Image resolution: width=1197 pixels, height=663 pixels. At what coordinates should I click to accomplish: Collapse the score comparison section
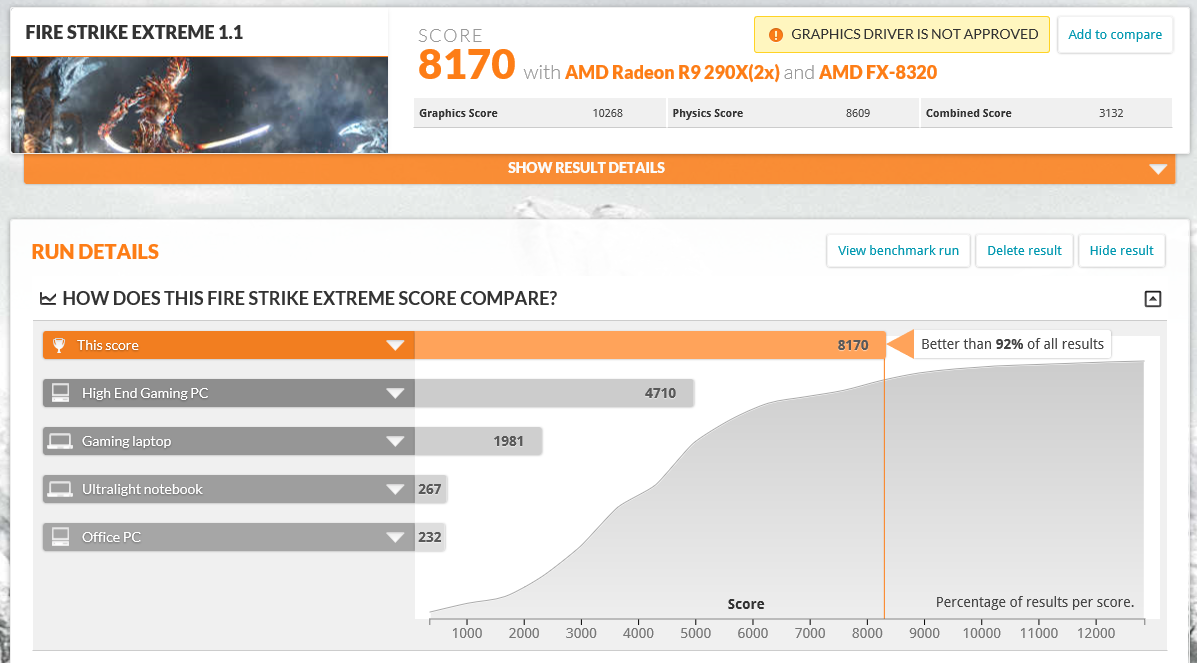click(1153, 299)
